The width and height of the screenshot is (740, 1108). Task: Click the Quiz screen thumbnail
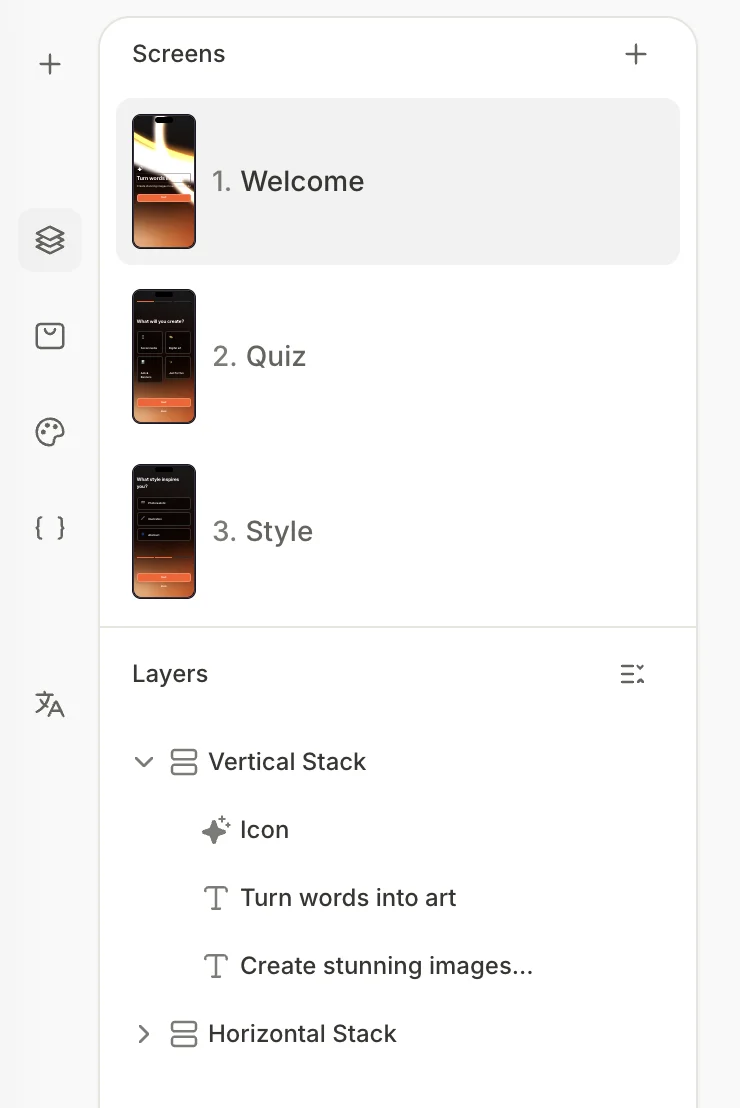pyautogui.click(x=164, y=356)
